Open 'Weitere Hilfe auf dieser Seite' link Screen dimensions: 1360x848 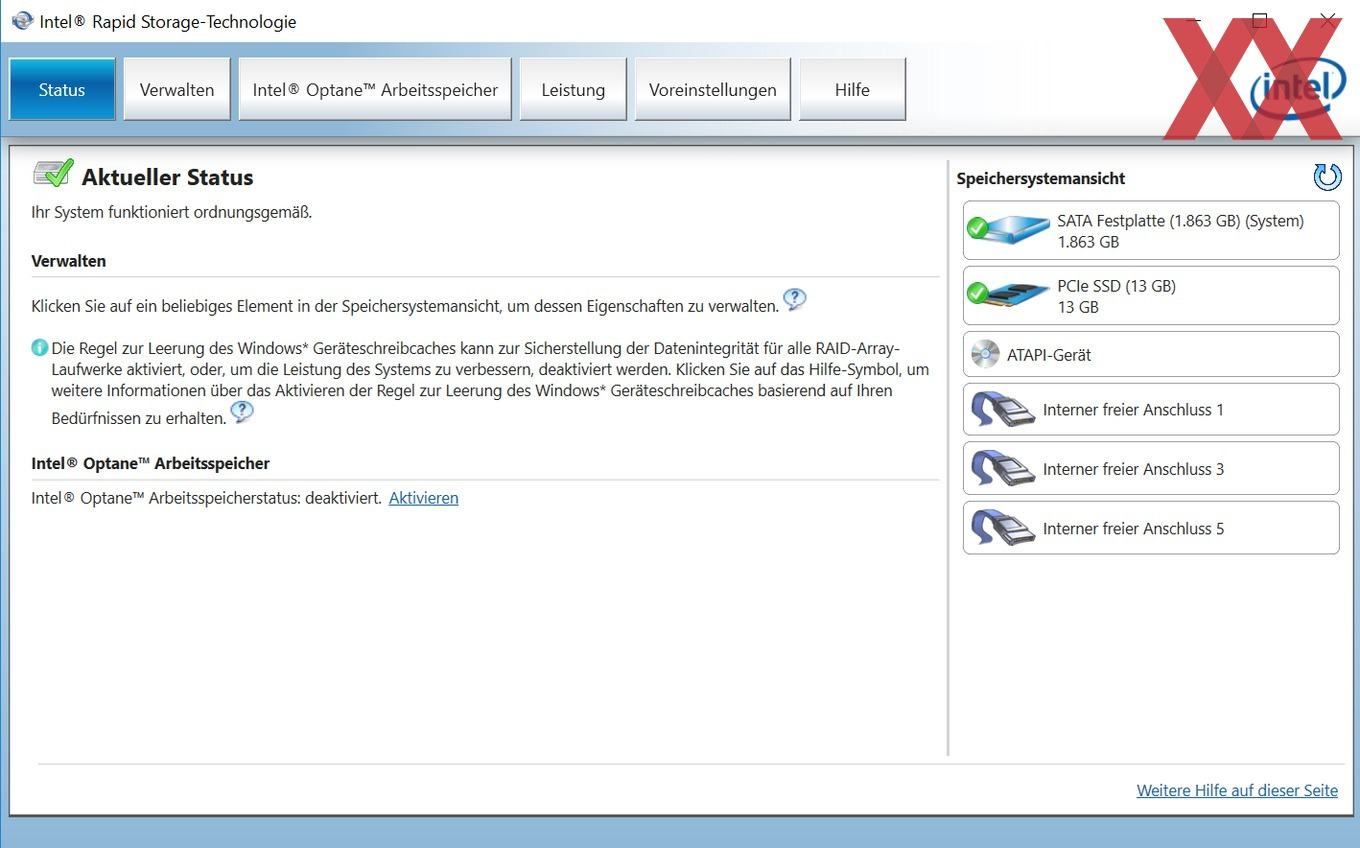pyautogui.click(x=1237, y=790)
